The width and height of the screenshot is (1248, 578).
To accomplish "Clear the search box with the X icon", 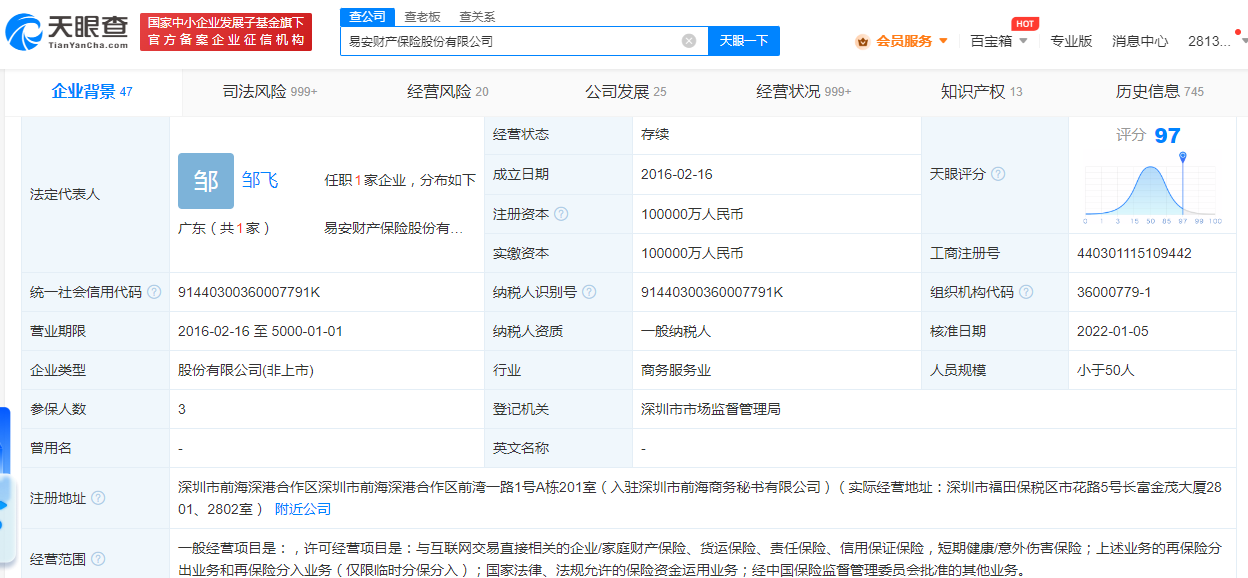I will (689, 41).
